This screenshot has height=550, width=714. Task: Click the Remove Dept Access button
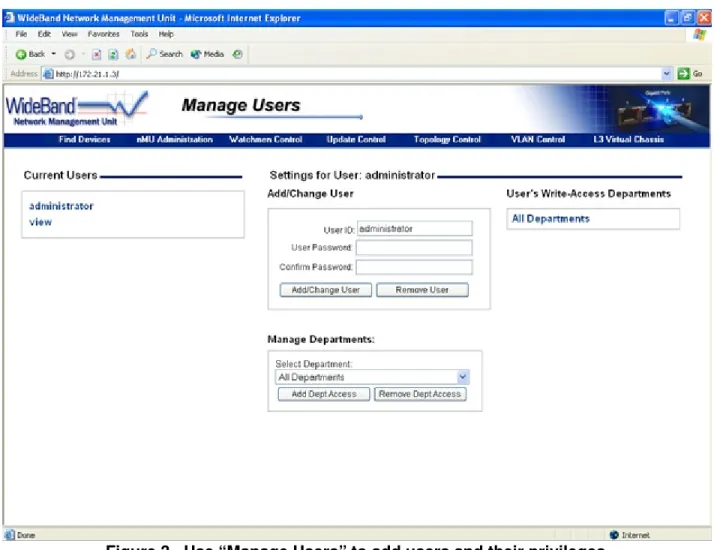[x=420, y=394]
